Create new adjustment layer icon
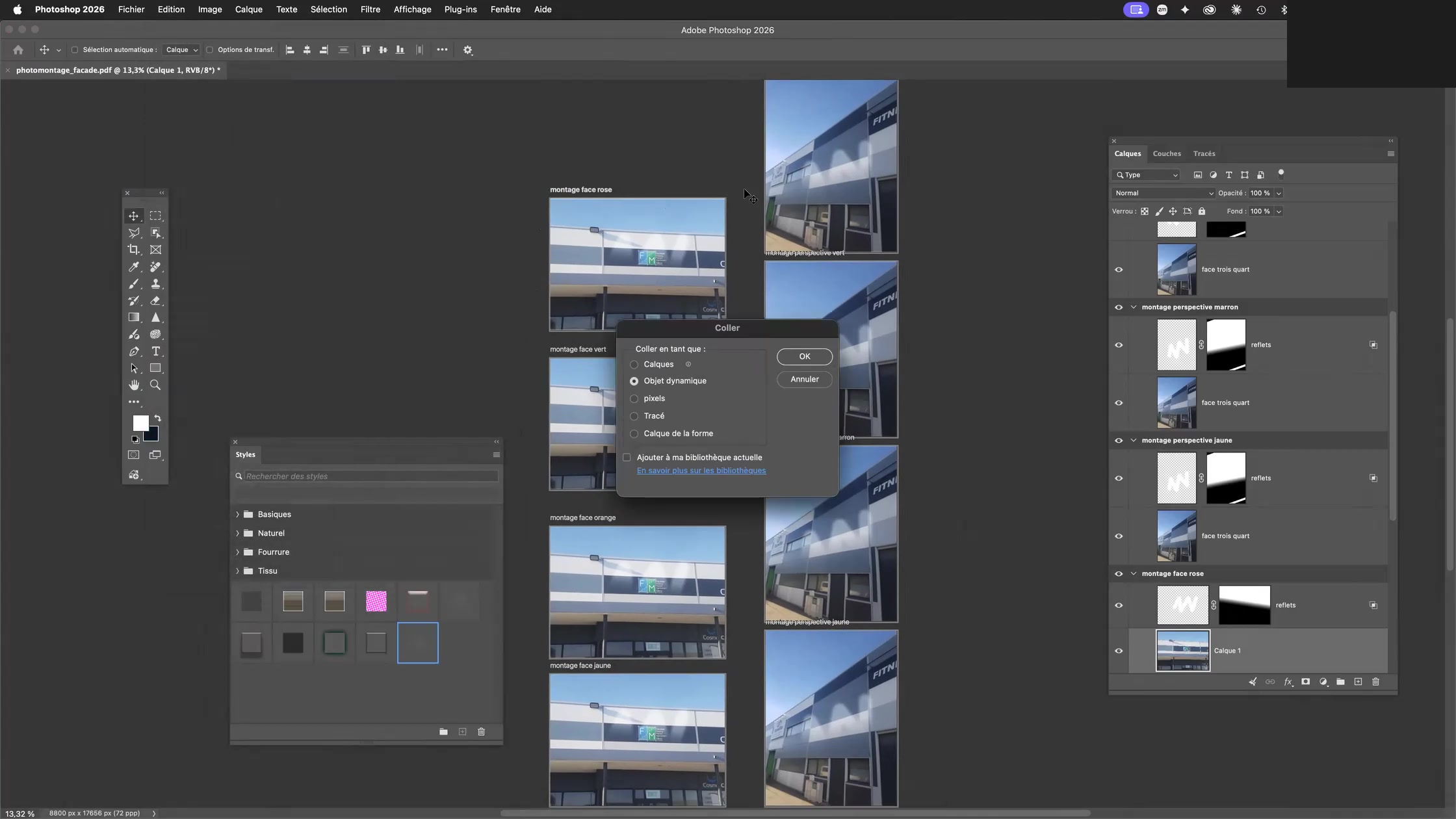 pos(1323,682)
